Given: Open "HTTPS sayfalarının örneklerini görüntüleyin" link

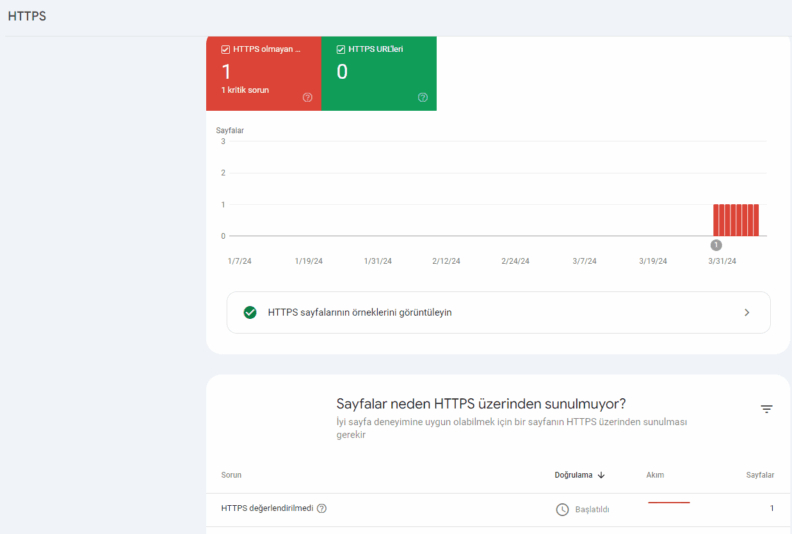Looking at the screenshot, I should (x=360, y=312).
